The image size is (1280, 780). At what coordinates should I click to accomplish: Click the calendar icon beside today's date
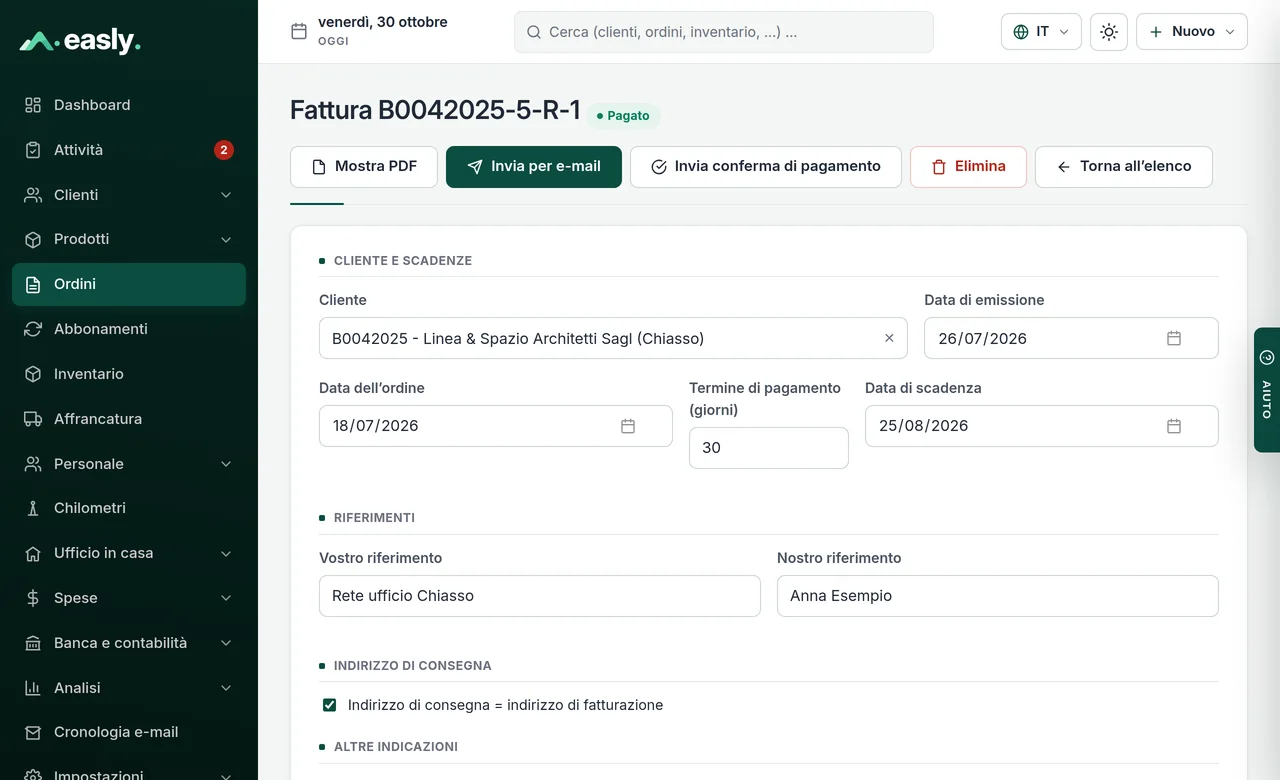click(298, 32)
